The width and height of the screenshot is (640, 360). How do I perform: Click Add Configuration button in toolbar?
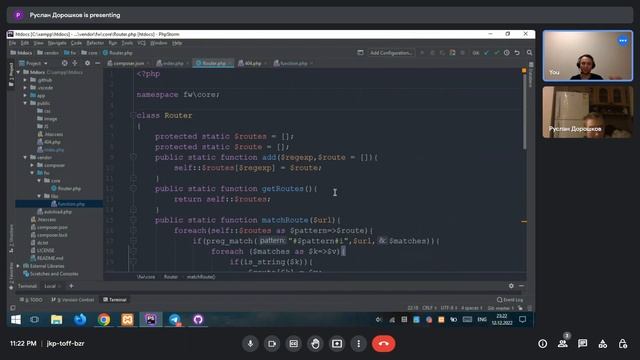391,53
